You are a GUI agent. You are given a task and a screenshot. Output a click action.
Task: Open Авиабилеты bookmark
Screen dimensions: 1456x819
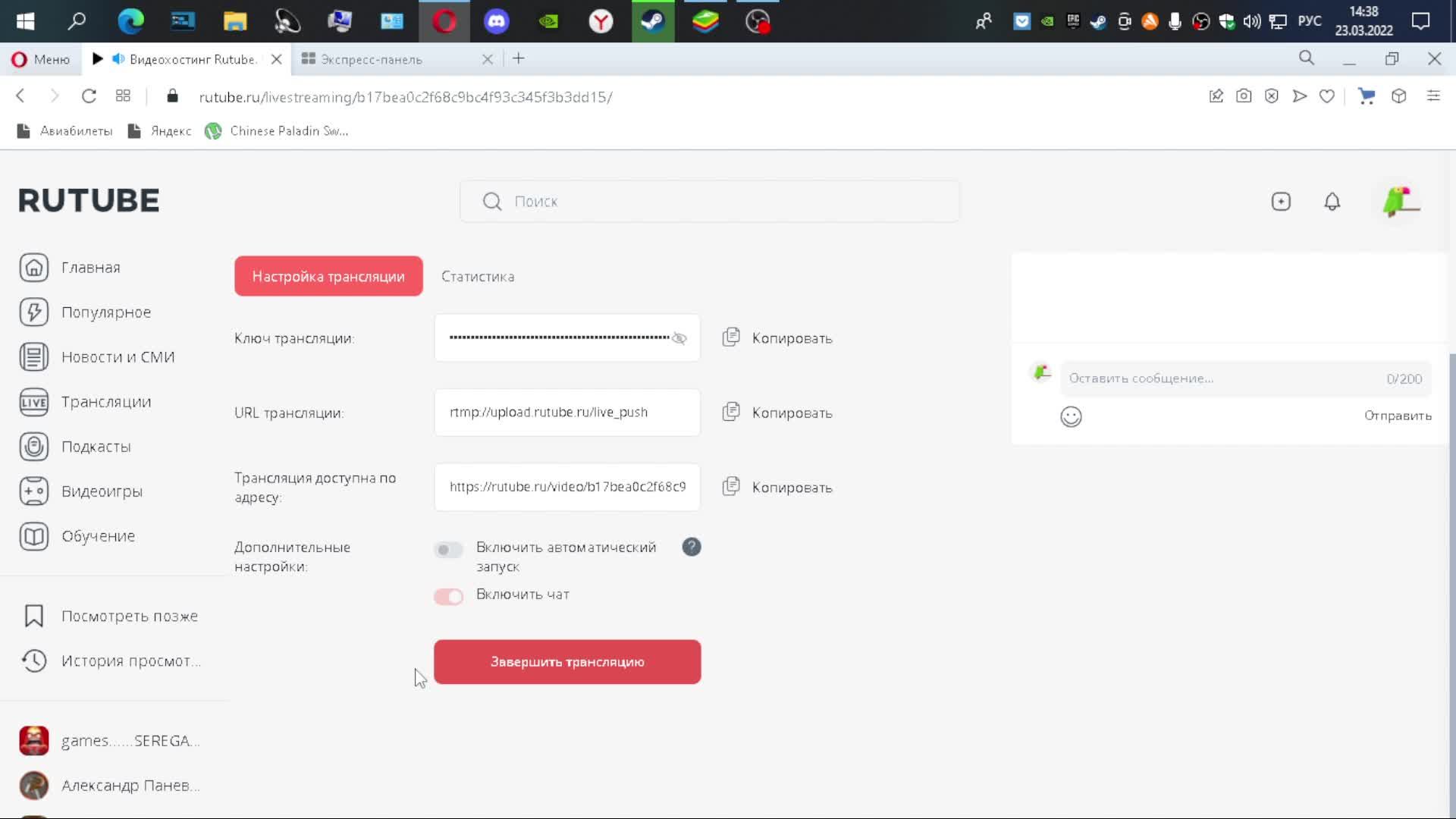(x=64, y=131)
